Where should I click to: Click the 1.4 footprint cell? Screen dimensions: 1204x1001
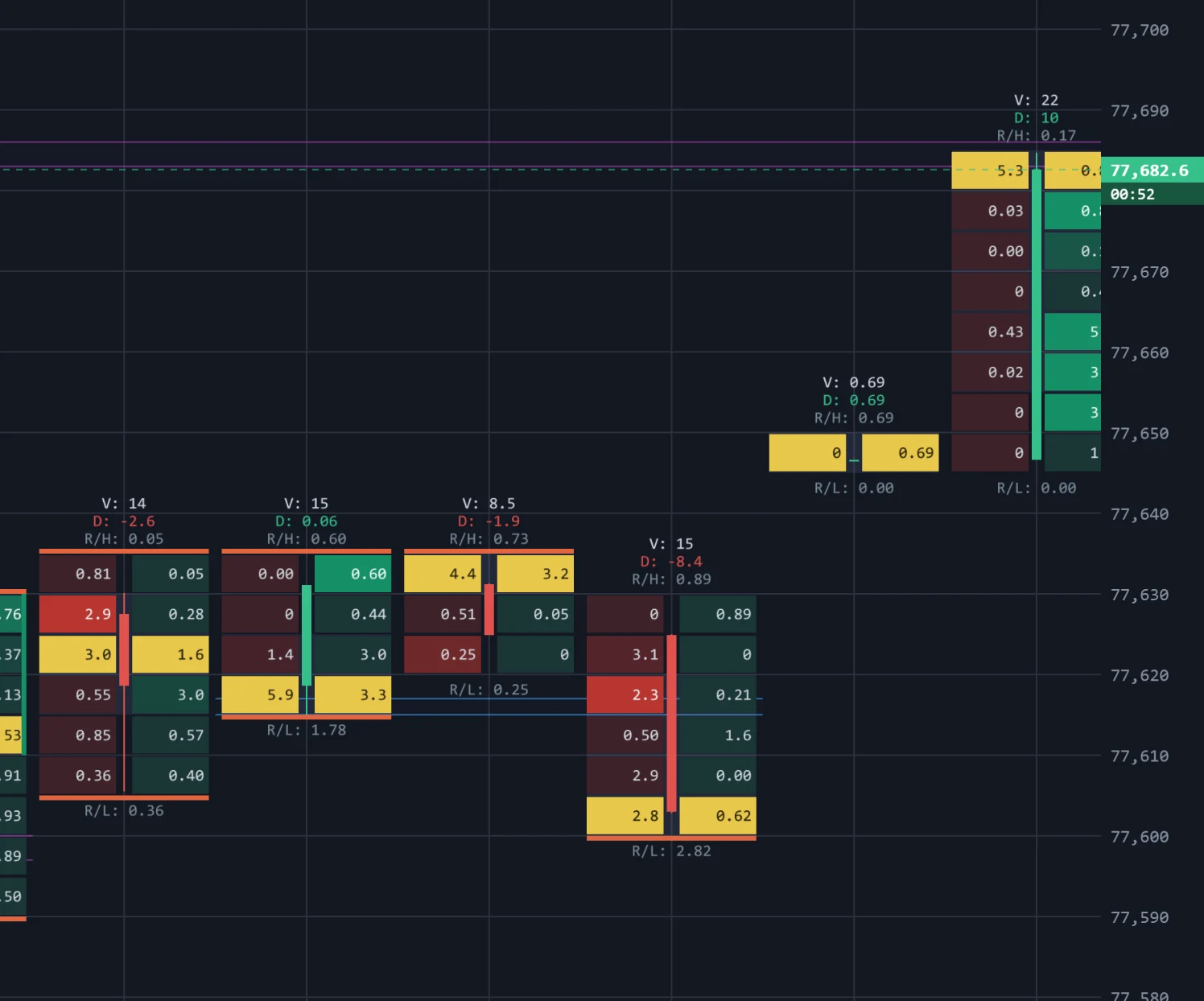[x=260, y=654]
